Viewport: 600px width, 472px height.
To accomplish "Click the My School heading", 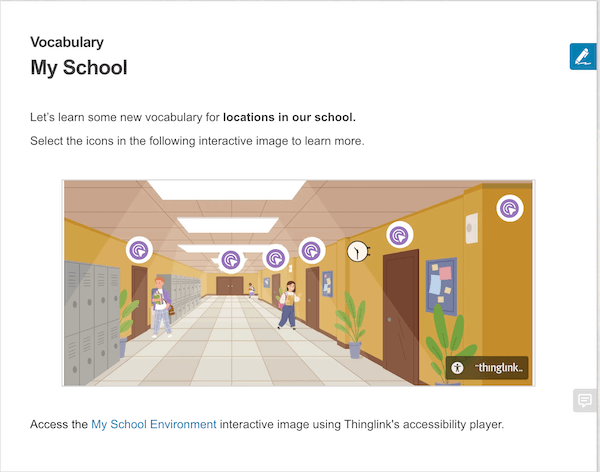I will point(79,69).
